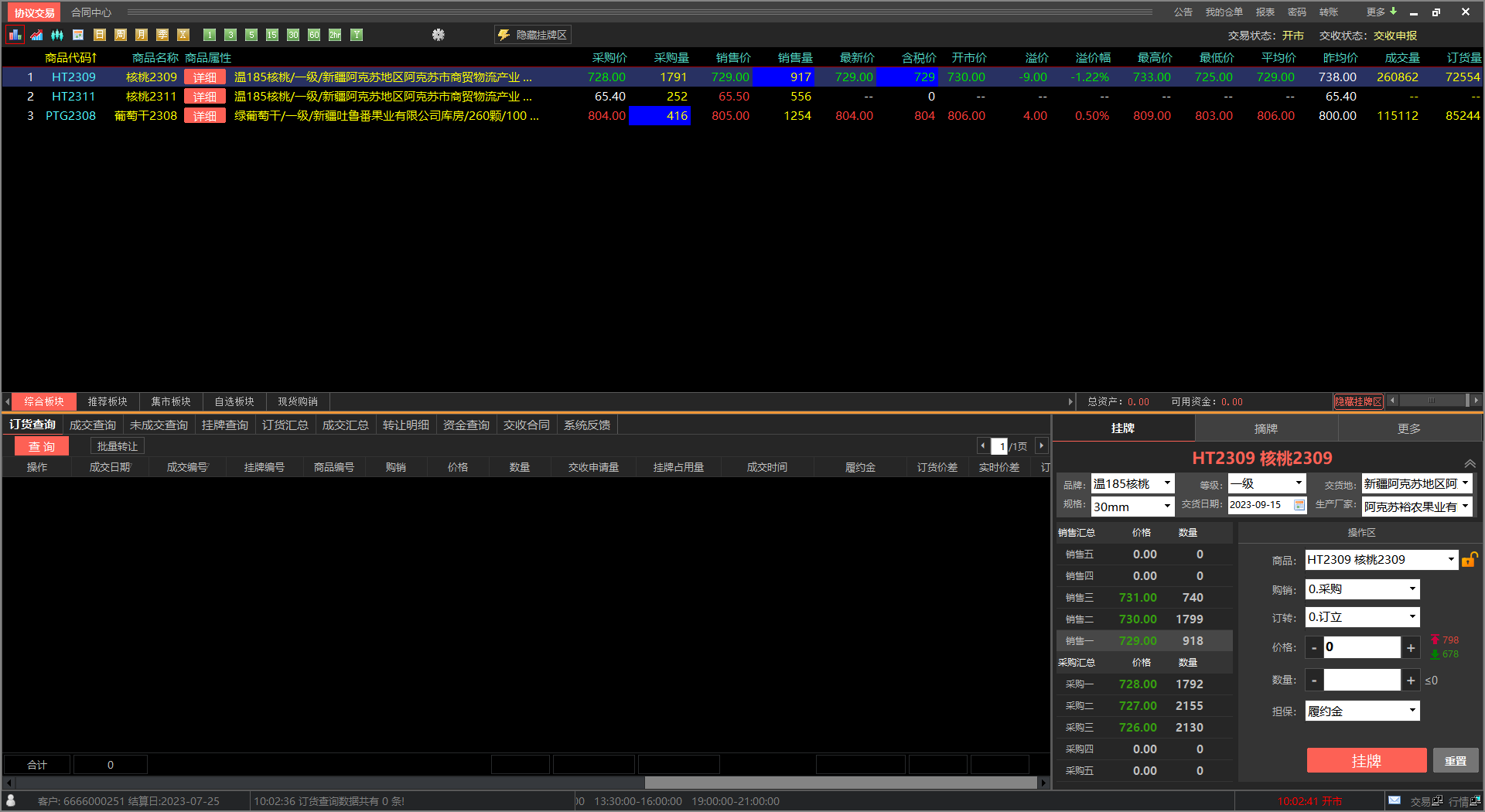This screenshot has height=812, width=1485.
Task: Open 我的仓单 menu
Action: [1224, 12]
